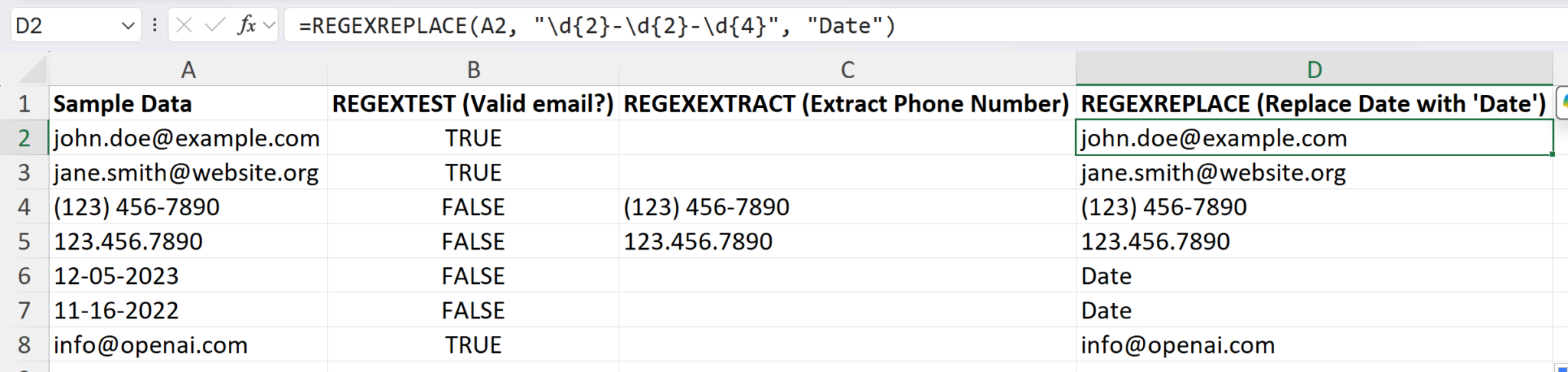
Task: Select the extracted phone 123.456.7890 in column C
Action: (697, 241)
